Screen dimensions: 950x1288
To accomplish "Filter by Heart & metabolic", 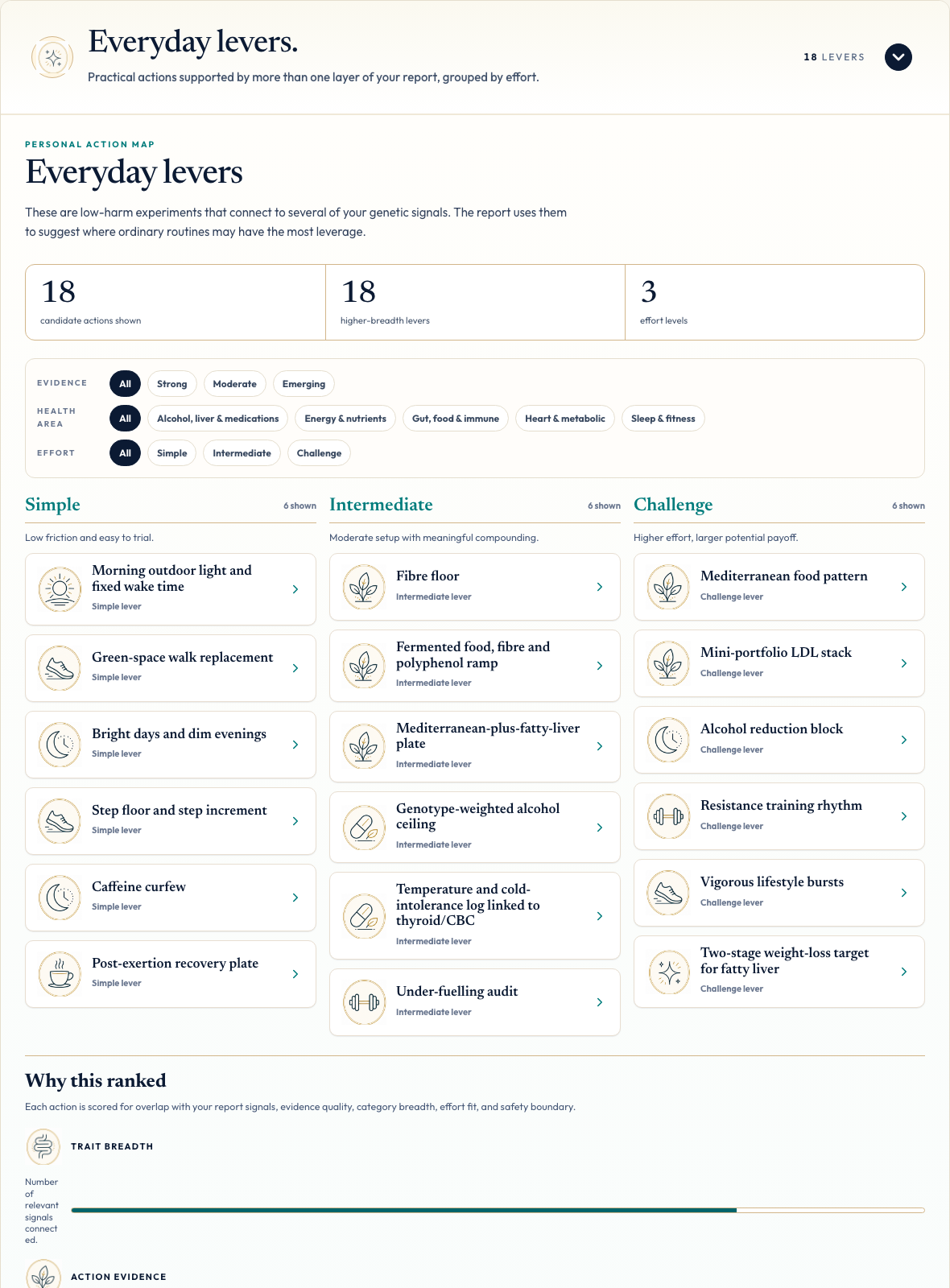I will coord(565,419).
